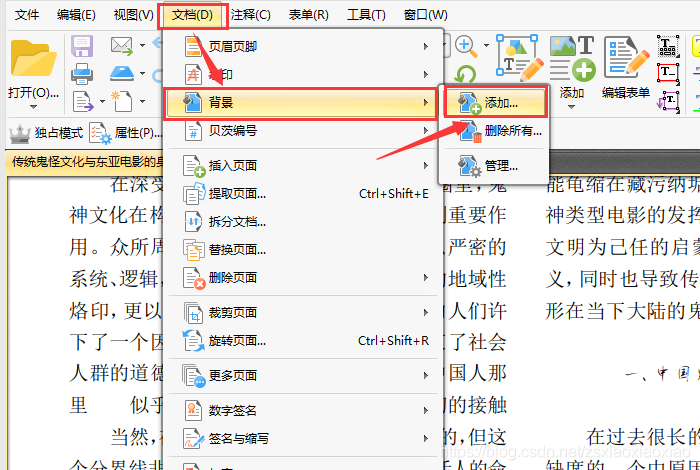
Task: Open the 文件 menu
Action: (x=27, y=15)
